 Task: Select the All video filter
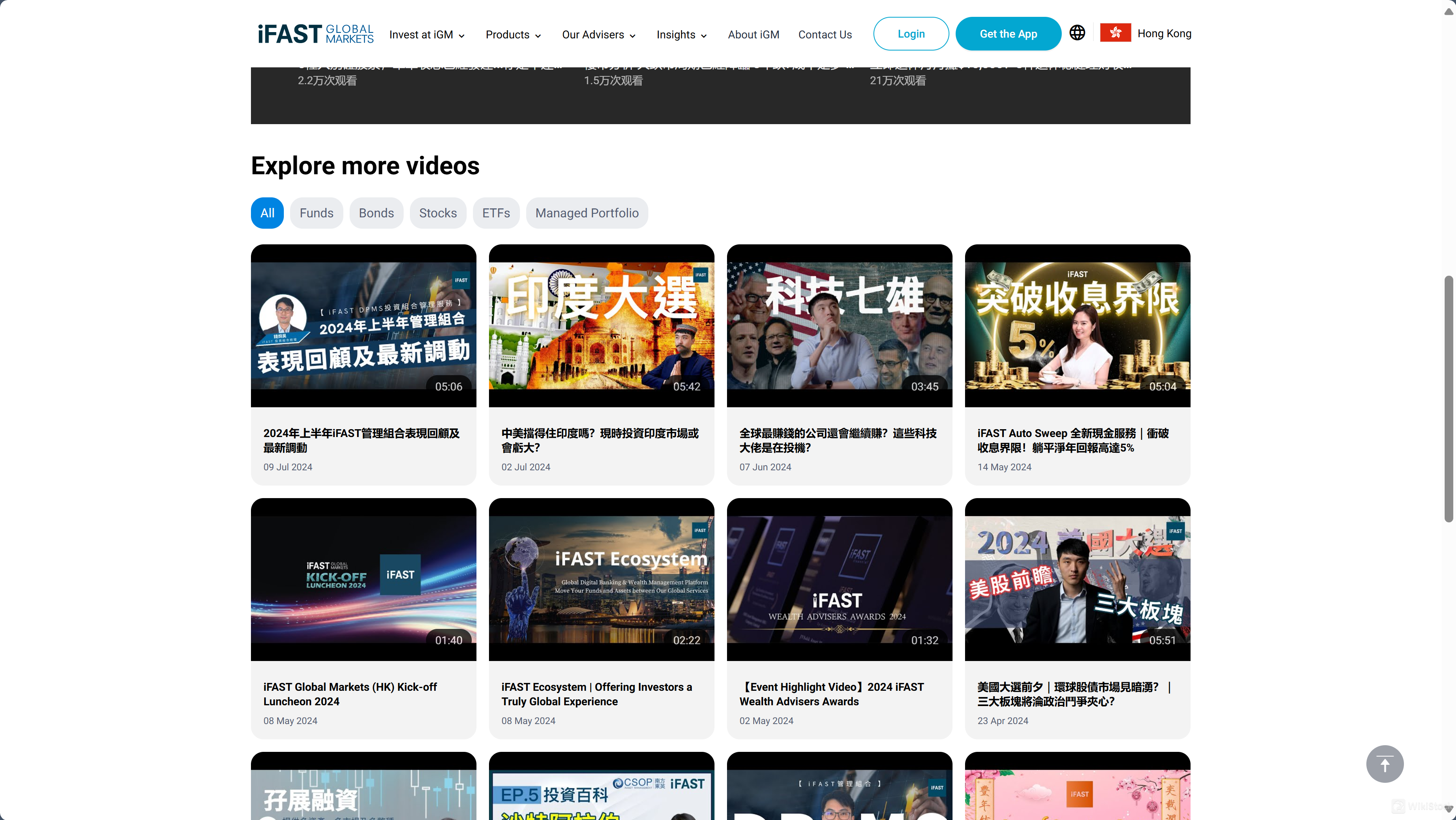coord(267,213)
